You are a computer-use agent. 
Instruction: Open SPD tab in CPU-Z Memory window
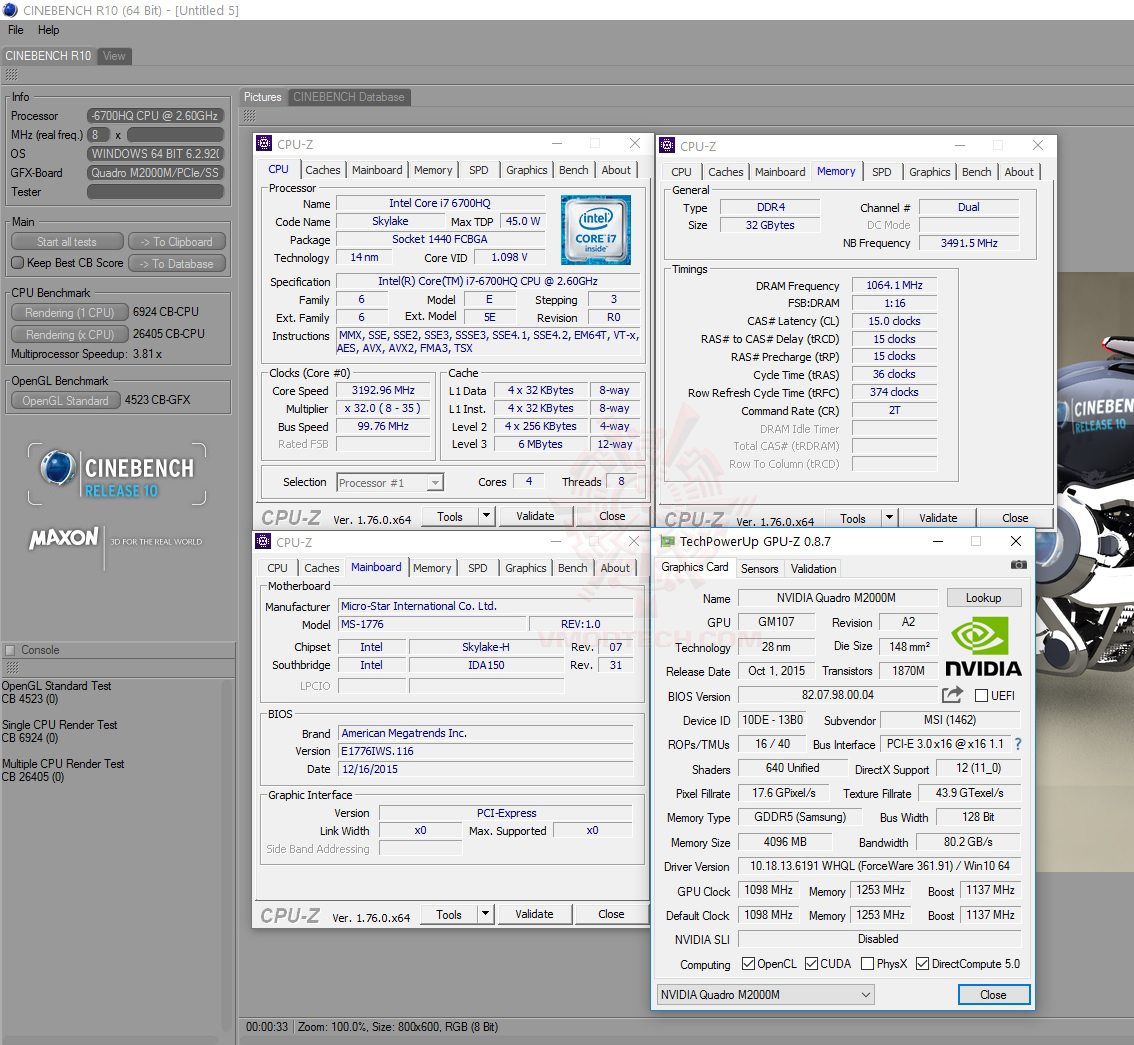click(882, 172)
